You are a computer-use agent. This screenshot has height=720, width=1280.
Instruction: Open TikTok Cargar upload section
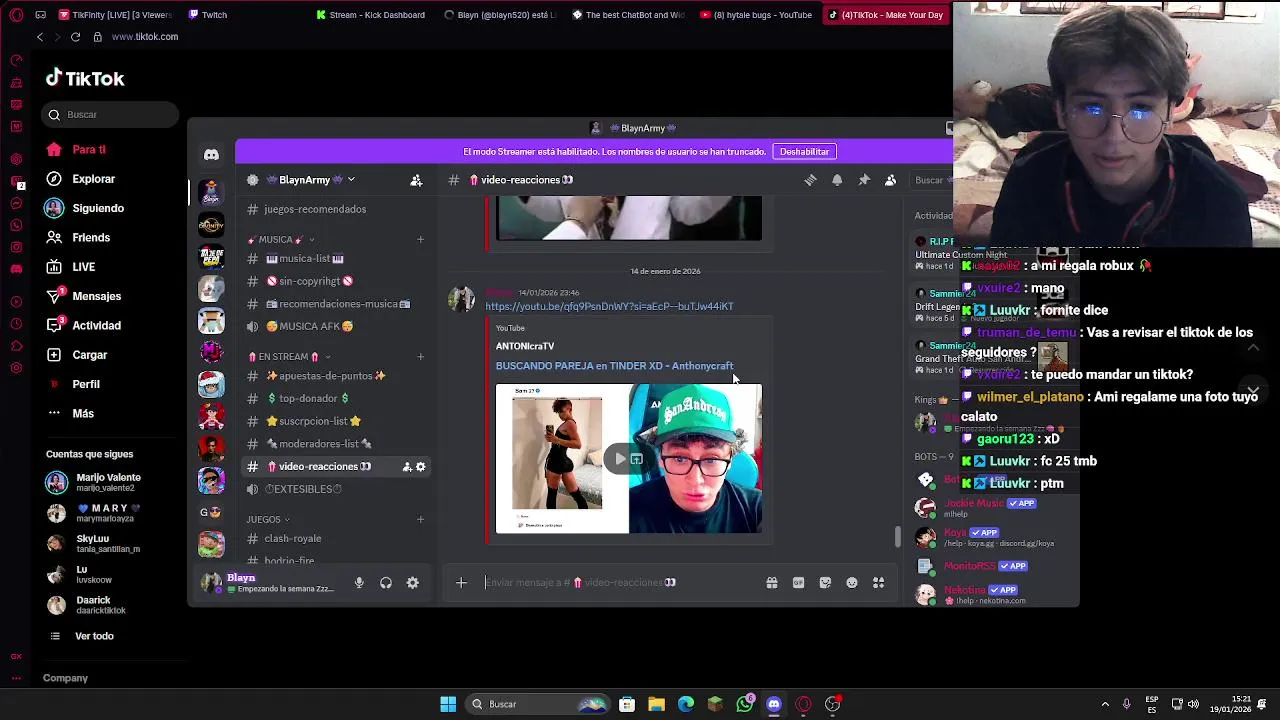(89, 355)
